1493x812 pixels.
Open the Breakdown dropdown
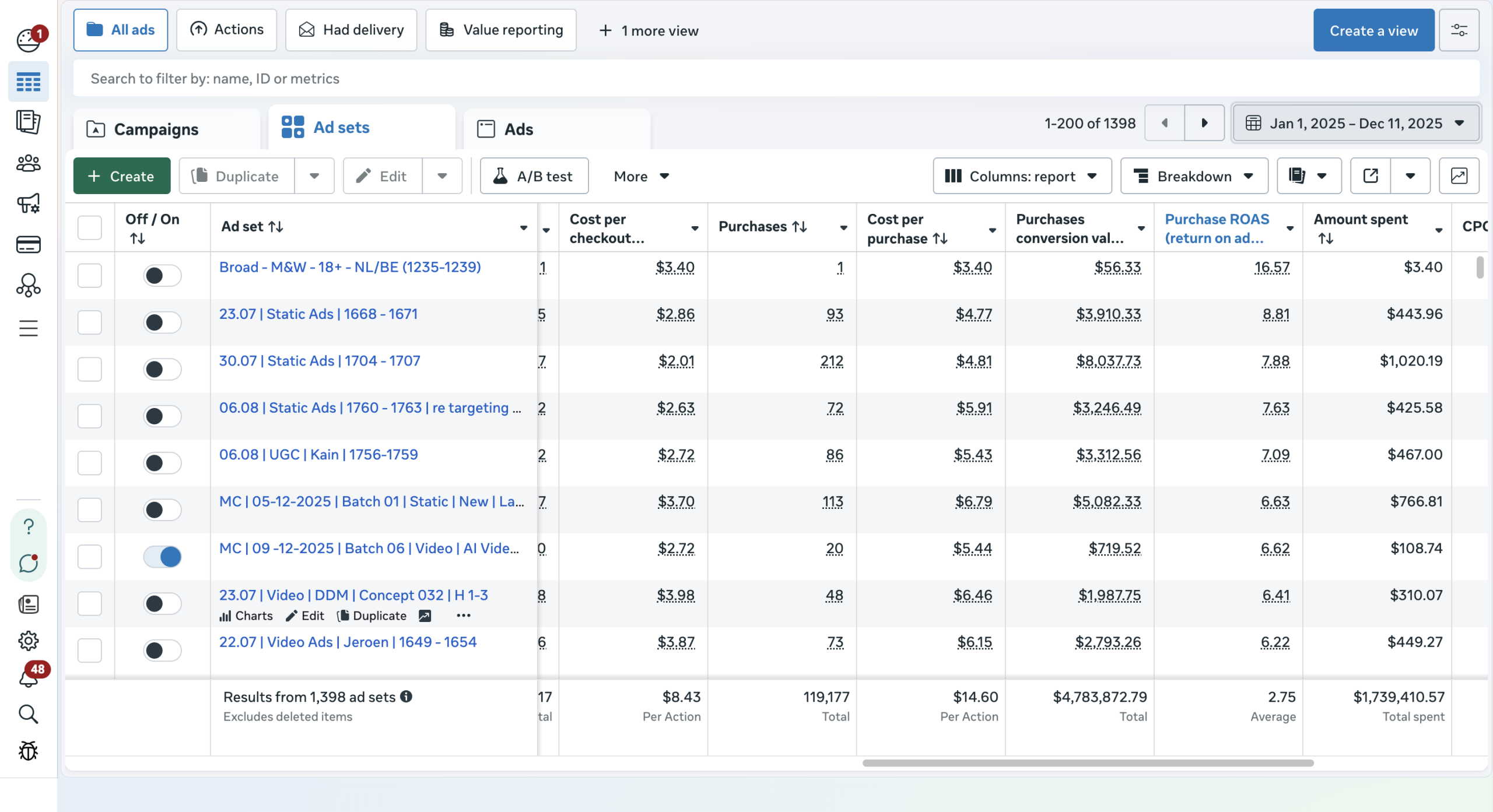(x=1194, y=176)
